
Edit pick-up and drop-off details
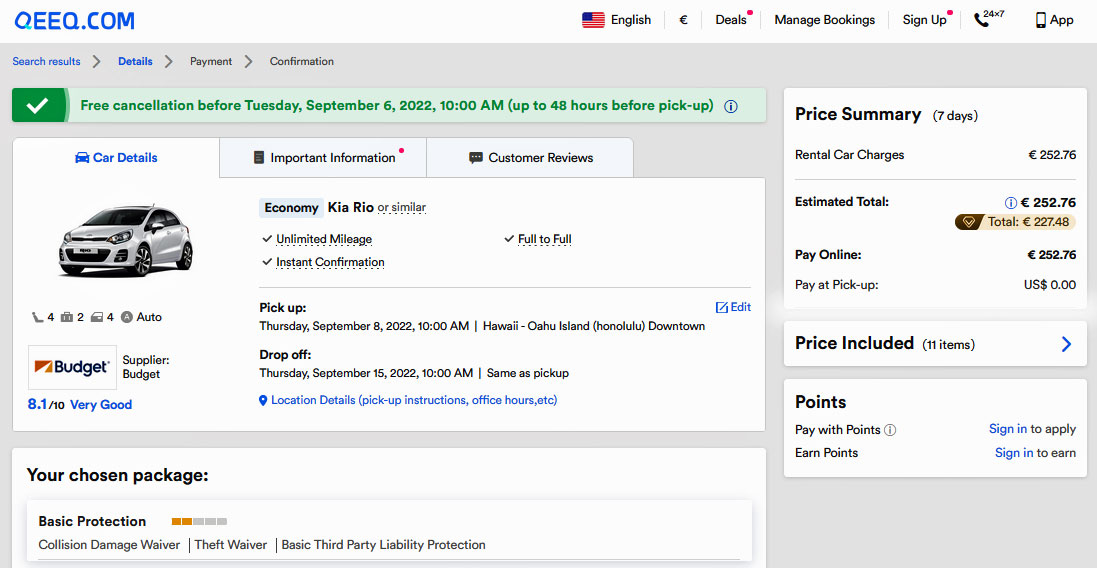tap(732, 307)
